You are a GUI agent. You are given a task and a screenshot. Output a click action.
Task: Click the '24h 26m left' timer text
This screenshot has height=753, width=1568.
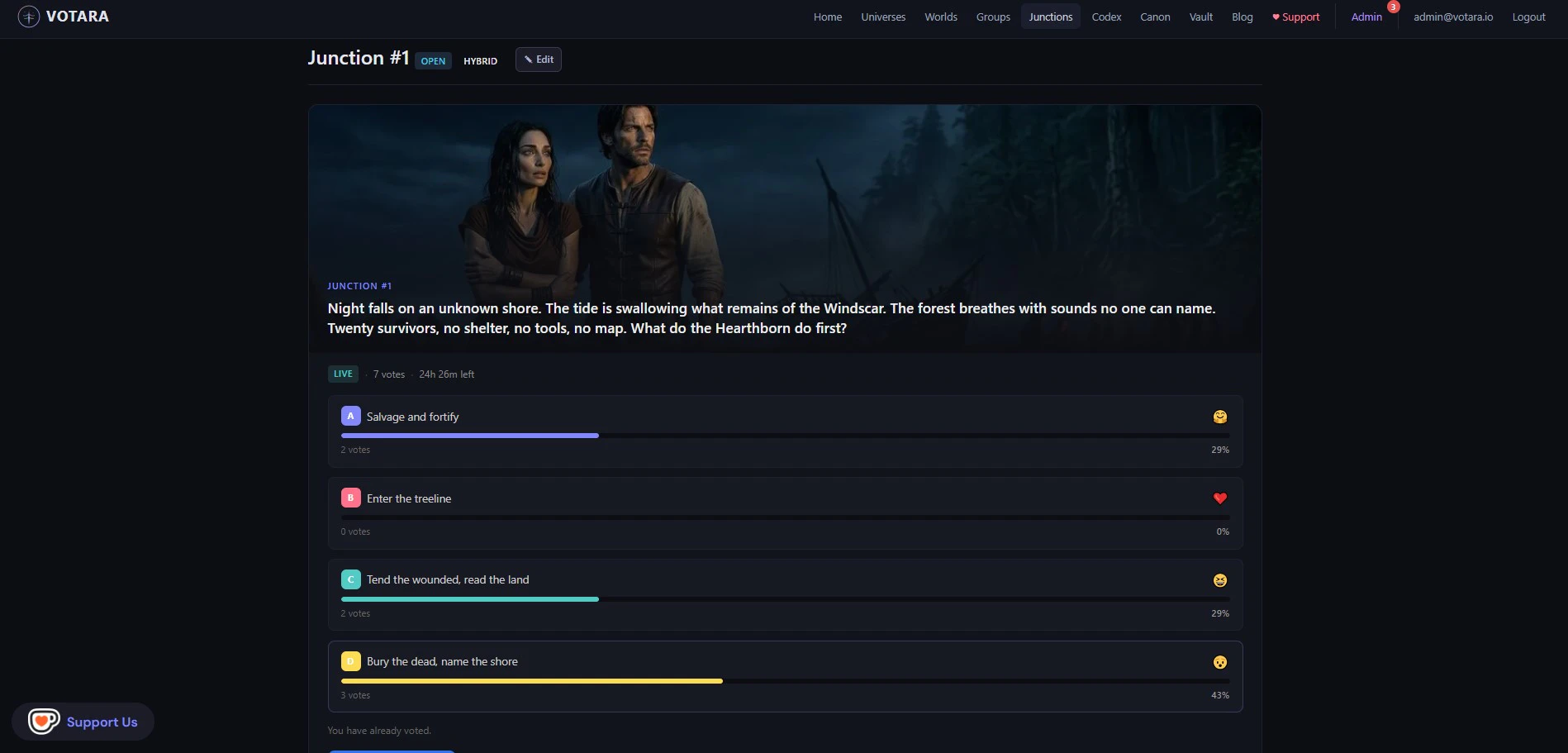(446, 374)
